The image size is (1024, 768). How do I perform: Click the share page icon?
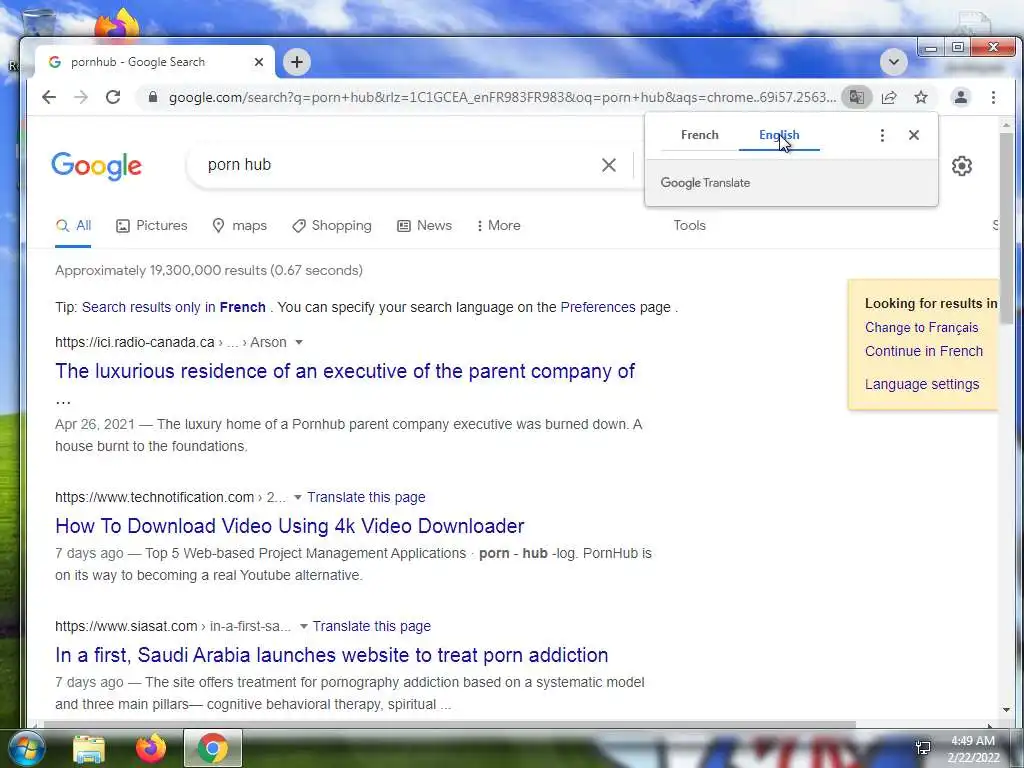pyautogui.click(x=889, y=97)
